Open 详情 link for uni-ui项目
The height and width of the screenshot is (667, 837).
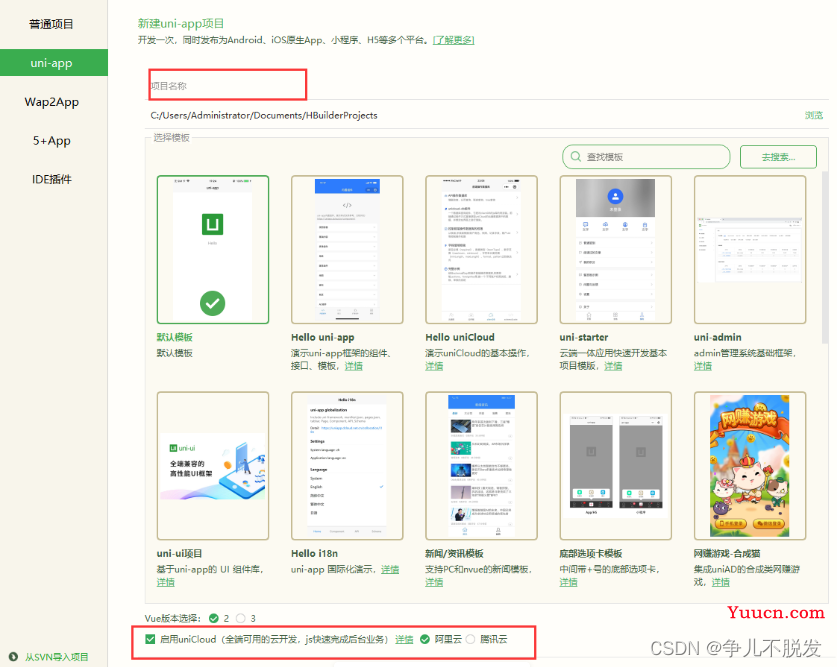(x=165, y=582)
